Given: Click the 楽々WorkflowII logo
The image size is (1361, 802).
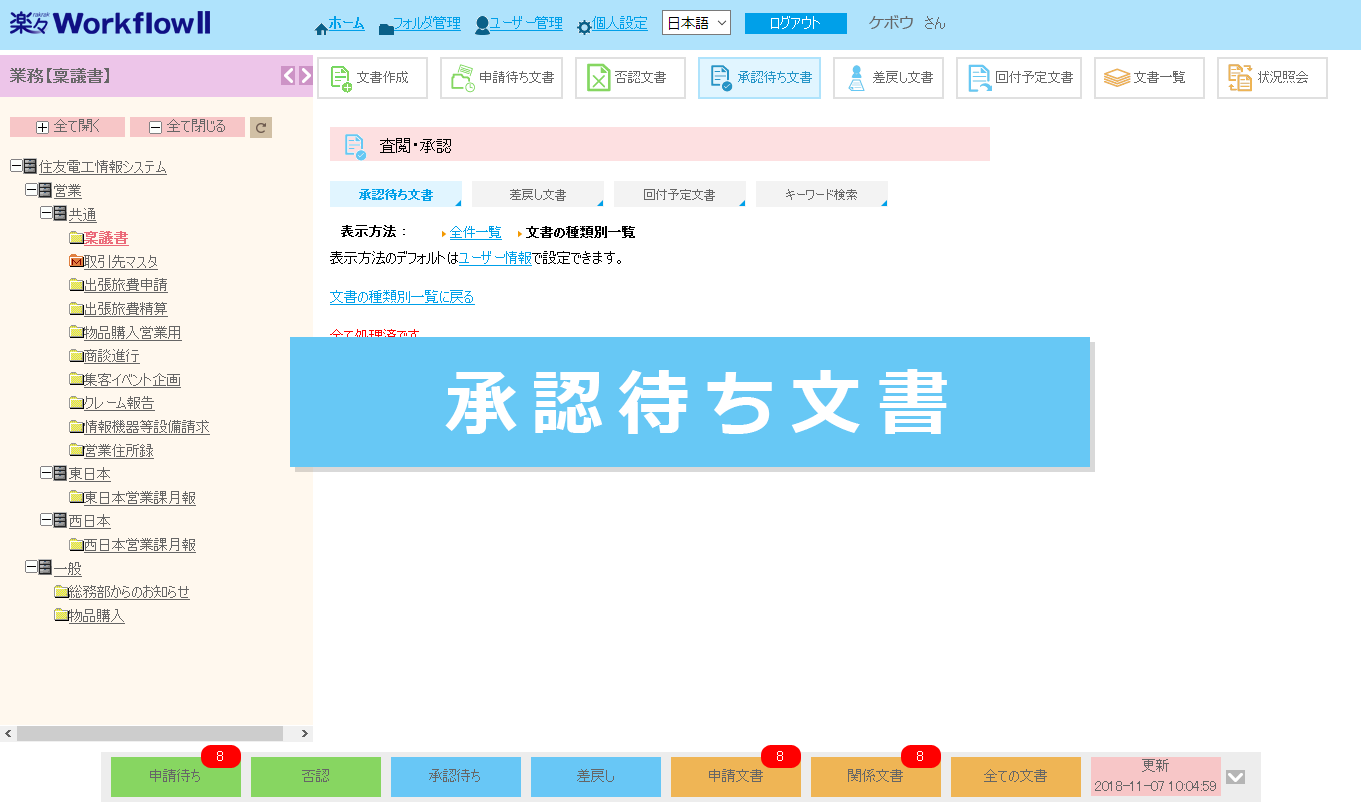Looking at the screenshot, I should click(110, 23).
